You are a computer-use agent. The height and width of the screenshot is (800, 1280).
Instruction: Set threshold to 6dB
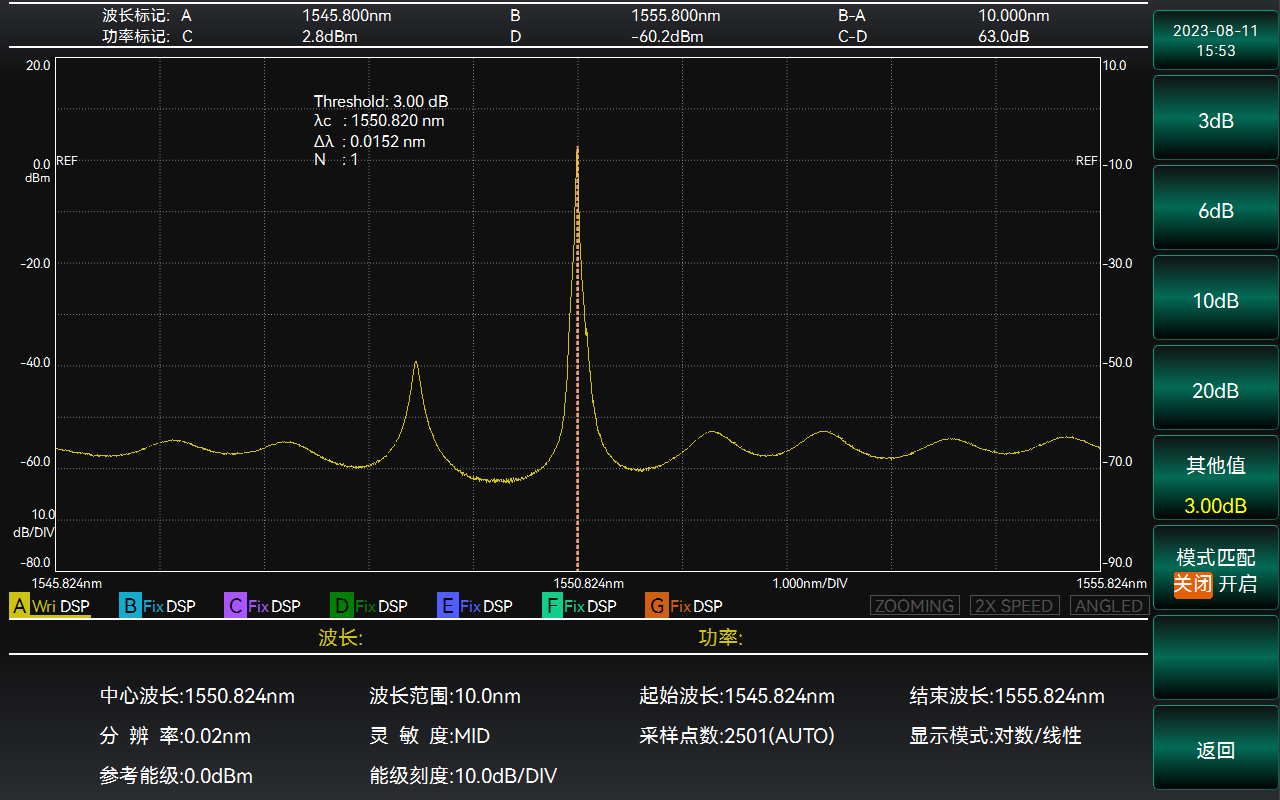pos(1215,211)
